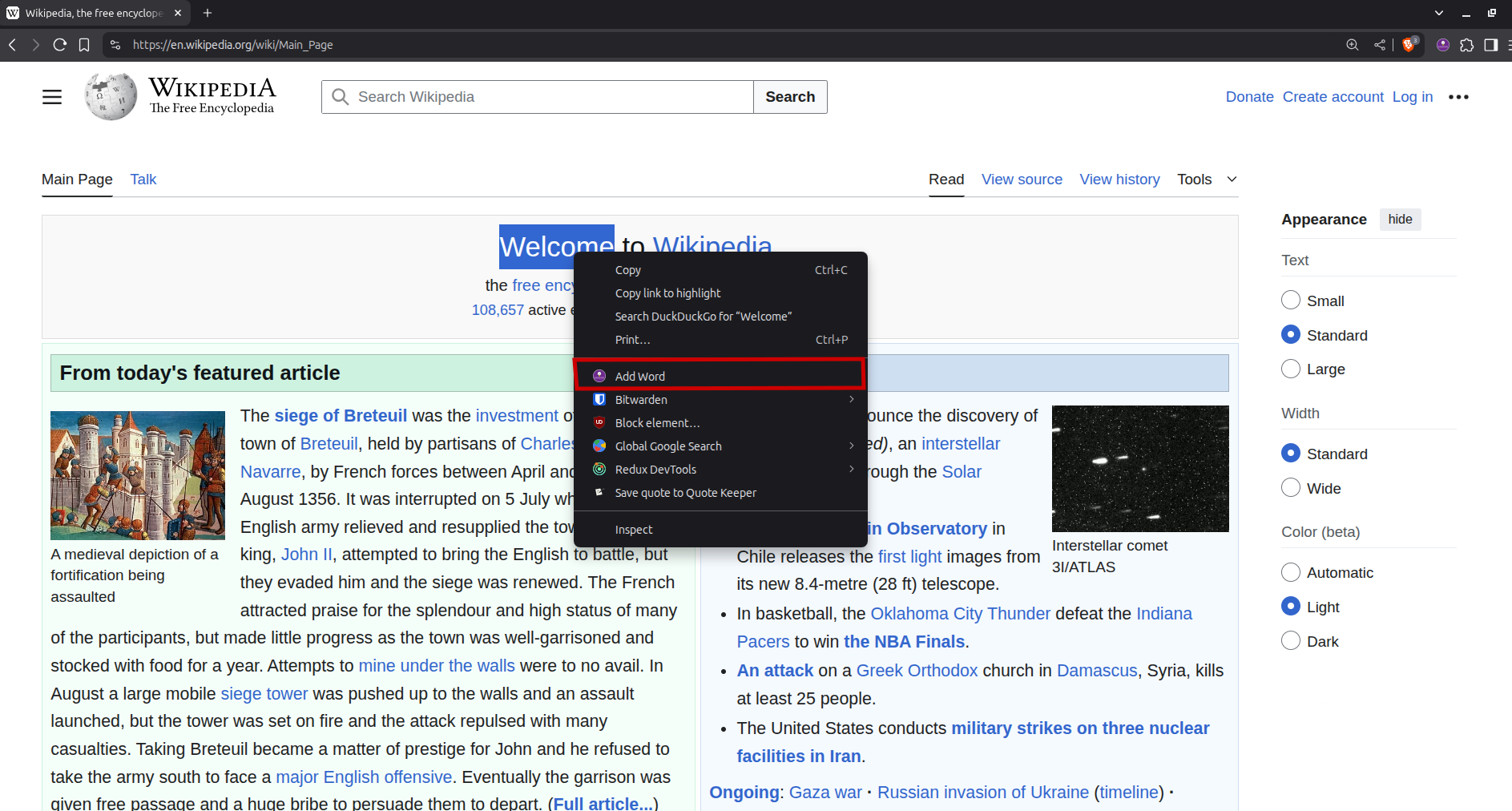Image resolution: width=1512 pixels, height=811 pixels.
Task: Click the Wikipedia globe logo
Action: 111,97
